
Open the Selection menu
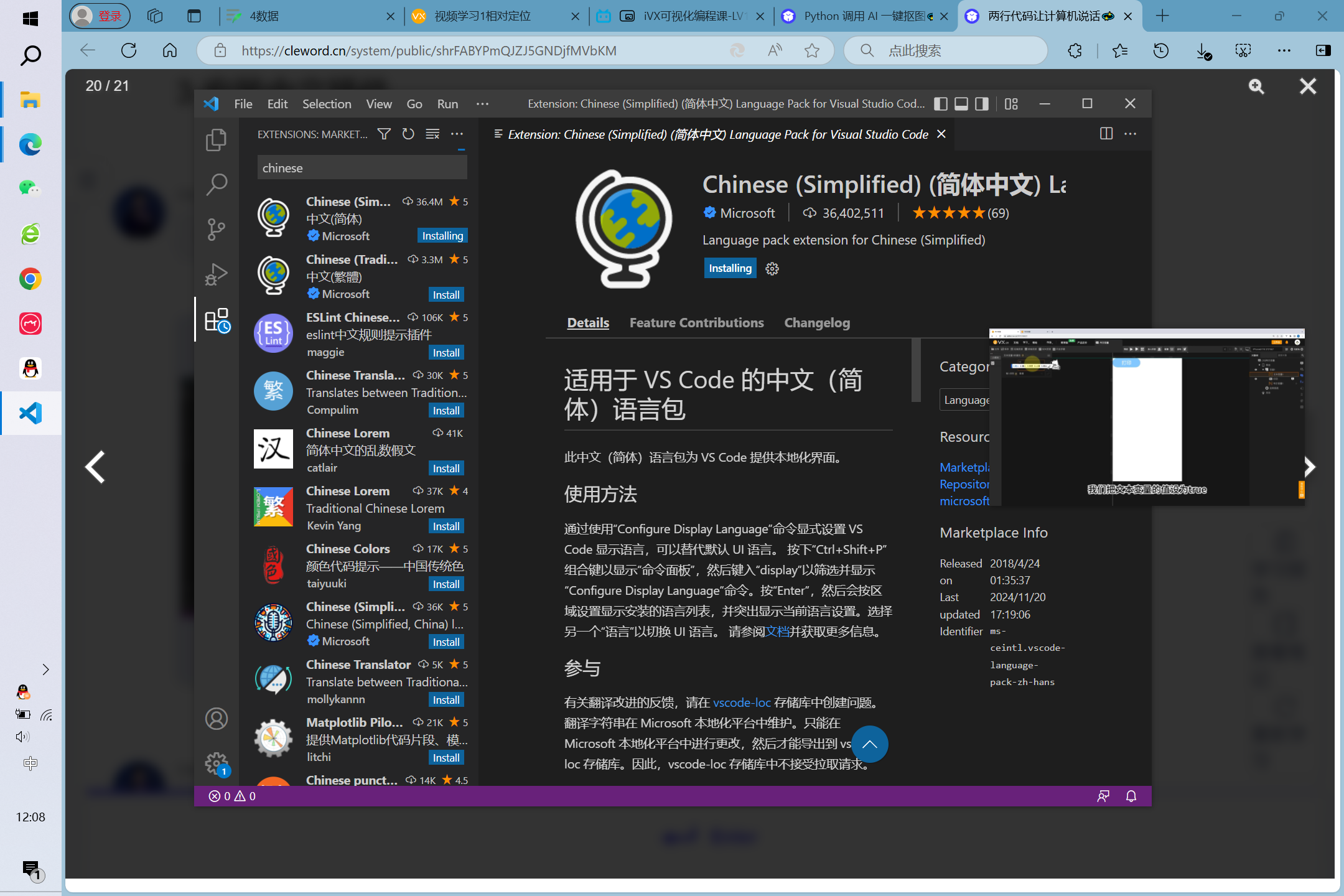(327, 104)
